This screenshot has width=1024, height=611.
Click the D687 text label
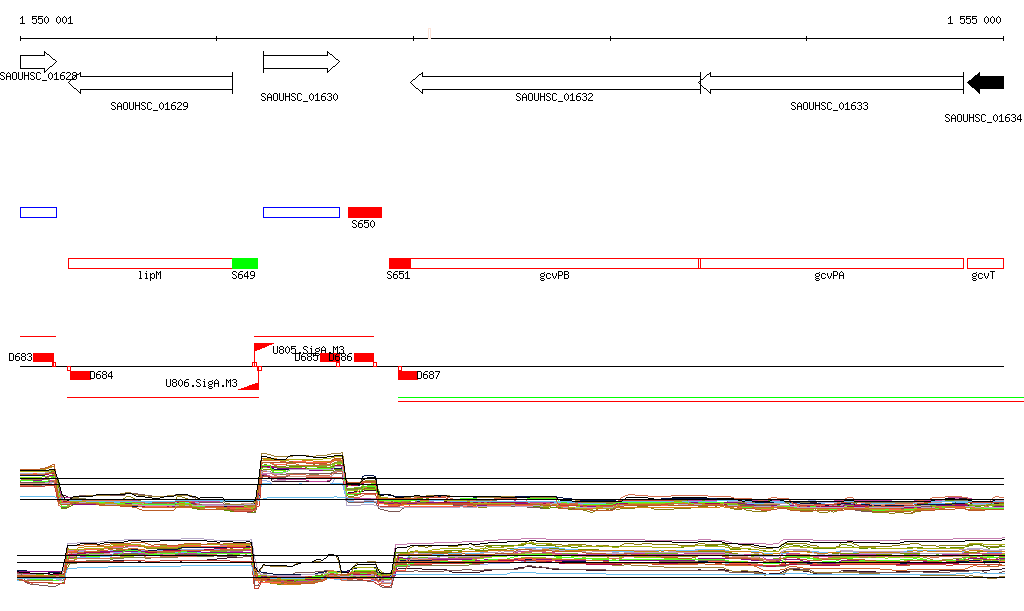tap(428, 375)
